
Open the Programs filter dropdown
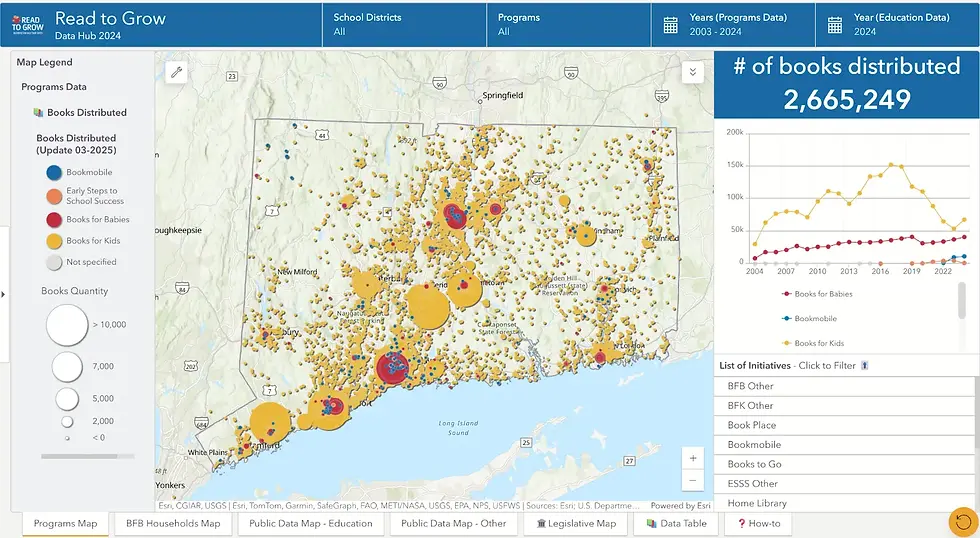point(569,25)
